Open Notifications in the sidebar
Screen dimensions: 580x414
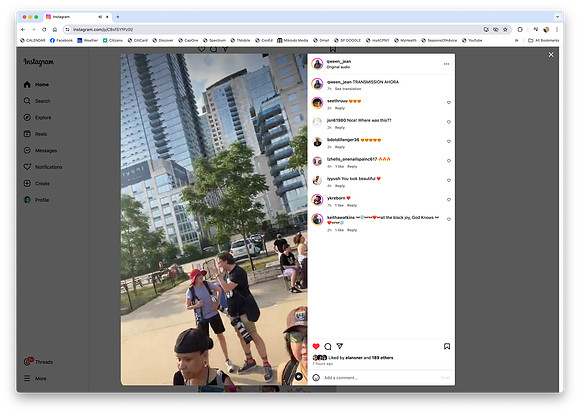click(x=43, y=167)
